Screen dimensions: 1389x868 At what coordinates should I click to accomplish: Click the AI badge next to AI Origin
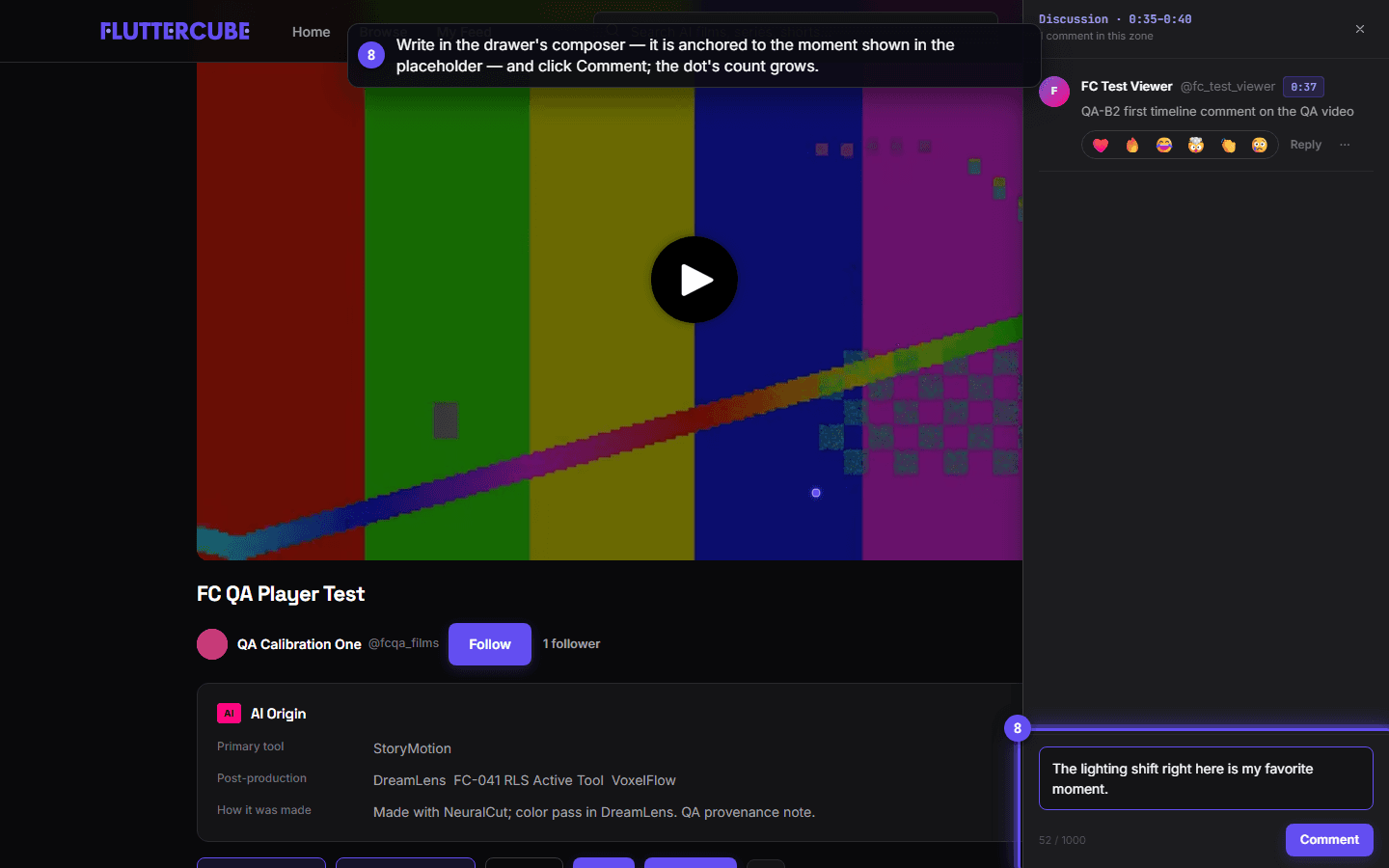[229, 714]
